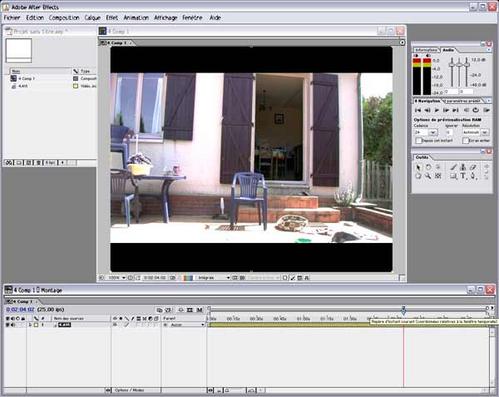Enable the 'Depuis cet instant' checkbox
The width and height of the screenshot is (499, 397).
point(419,141)
